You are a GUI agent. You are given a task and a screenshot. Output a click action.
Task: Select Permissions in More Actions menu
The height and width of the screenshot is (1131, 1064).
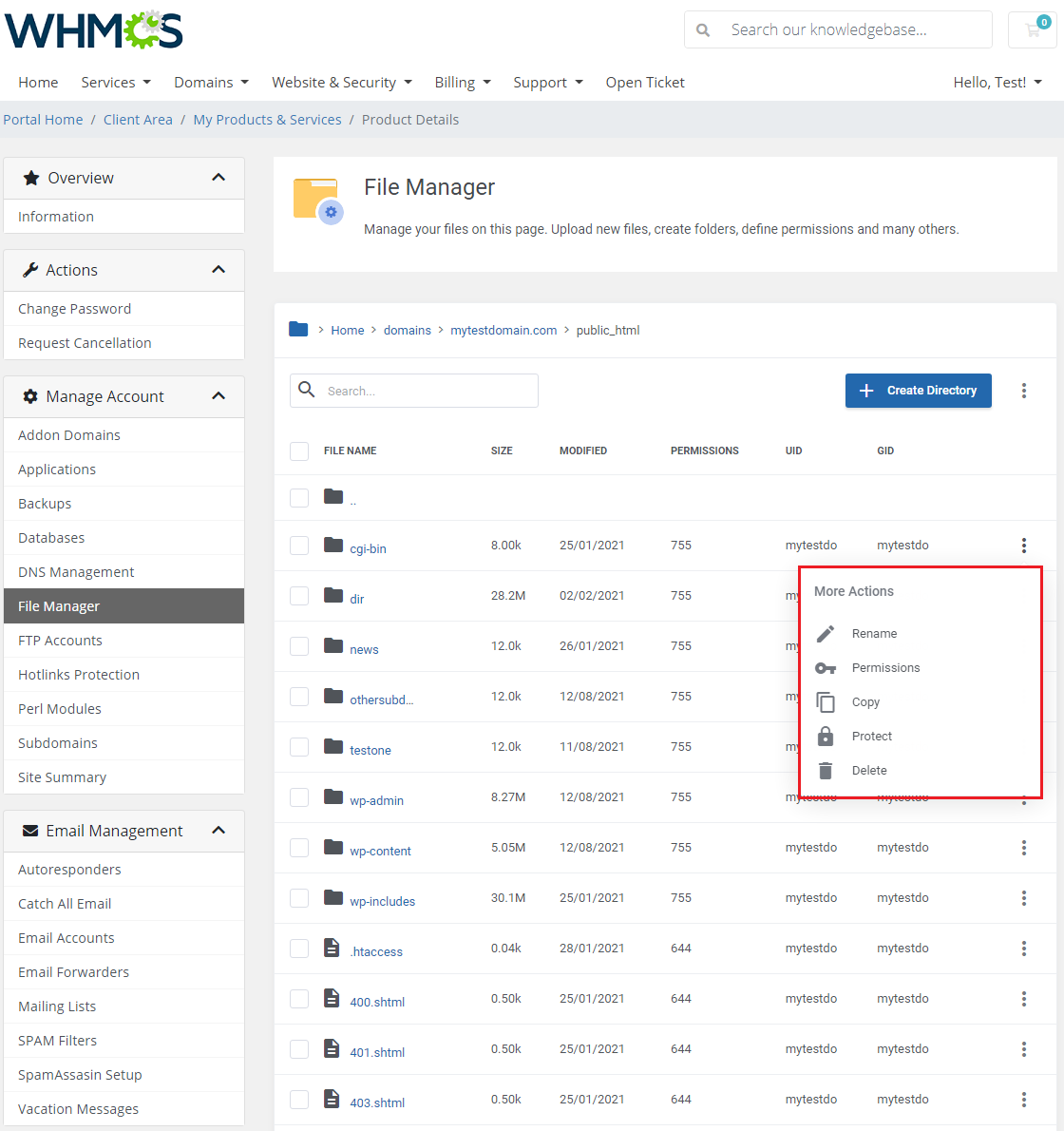(886, 668)
